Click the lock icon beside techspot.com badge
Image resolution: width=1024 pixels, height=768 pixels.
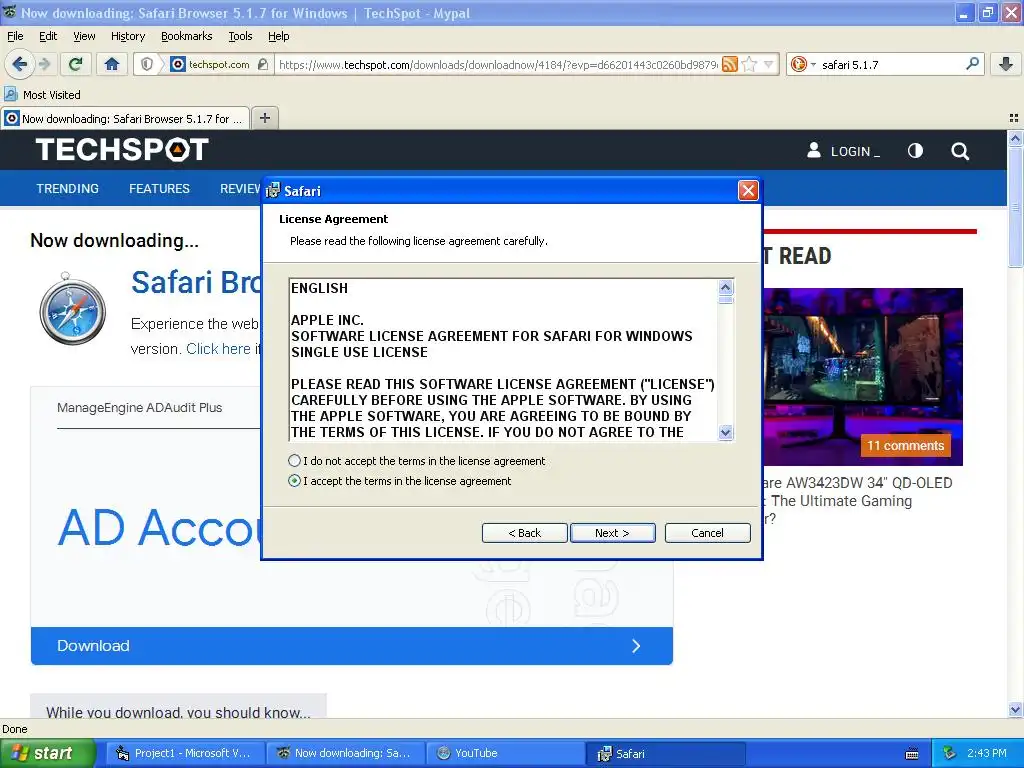(263, 64)
